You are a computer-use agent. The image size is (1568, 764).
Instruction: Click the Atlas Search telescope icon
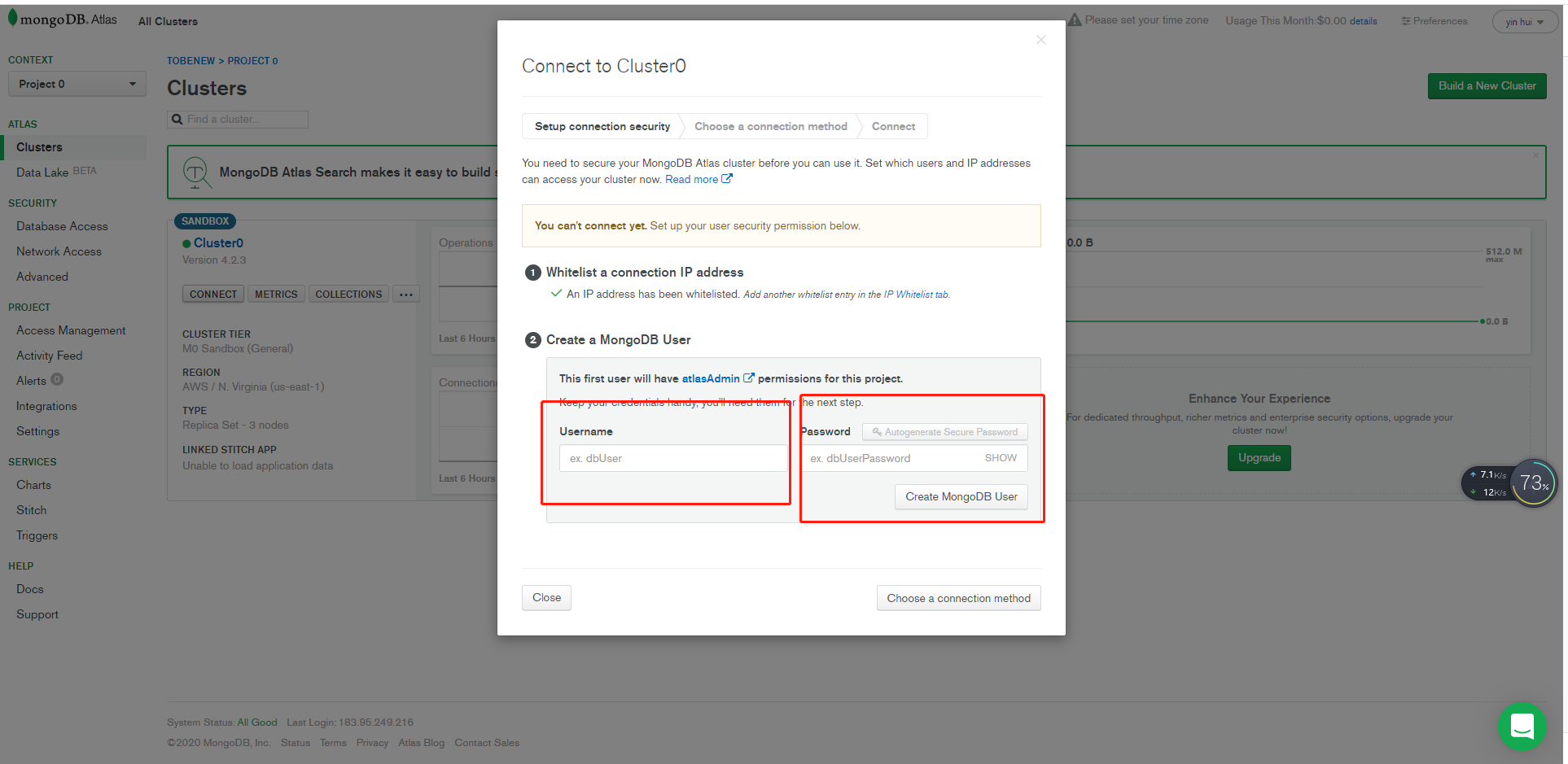(196, 172)
